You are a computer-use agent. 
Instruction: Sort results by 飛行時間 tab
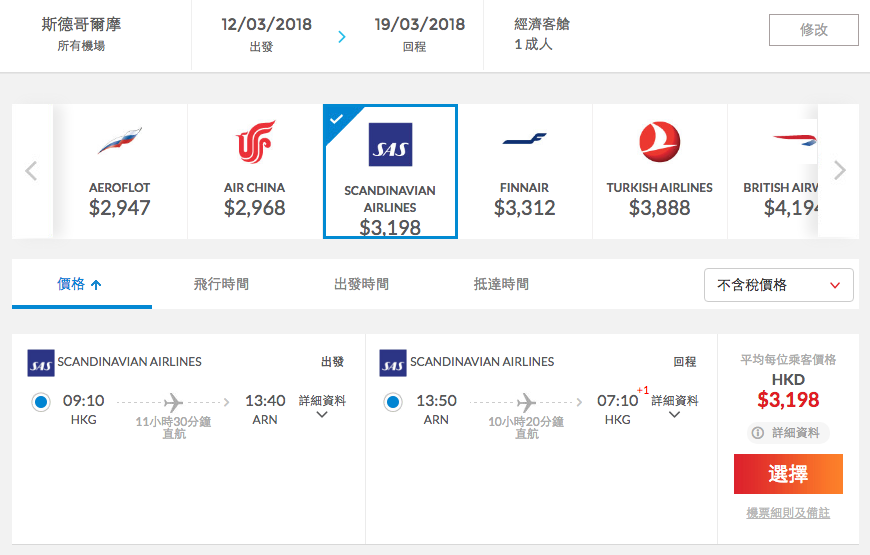pos(221,285)
